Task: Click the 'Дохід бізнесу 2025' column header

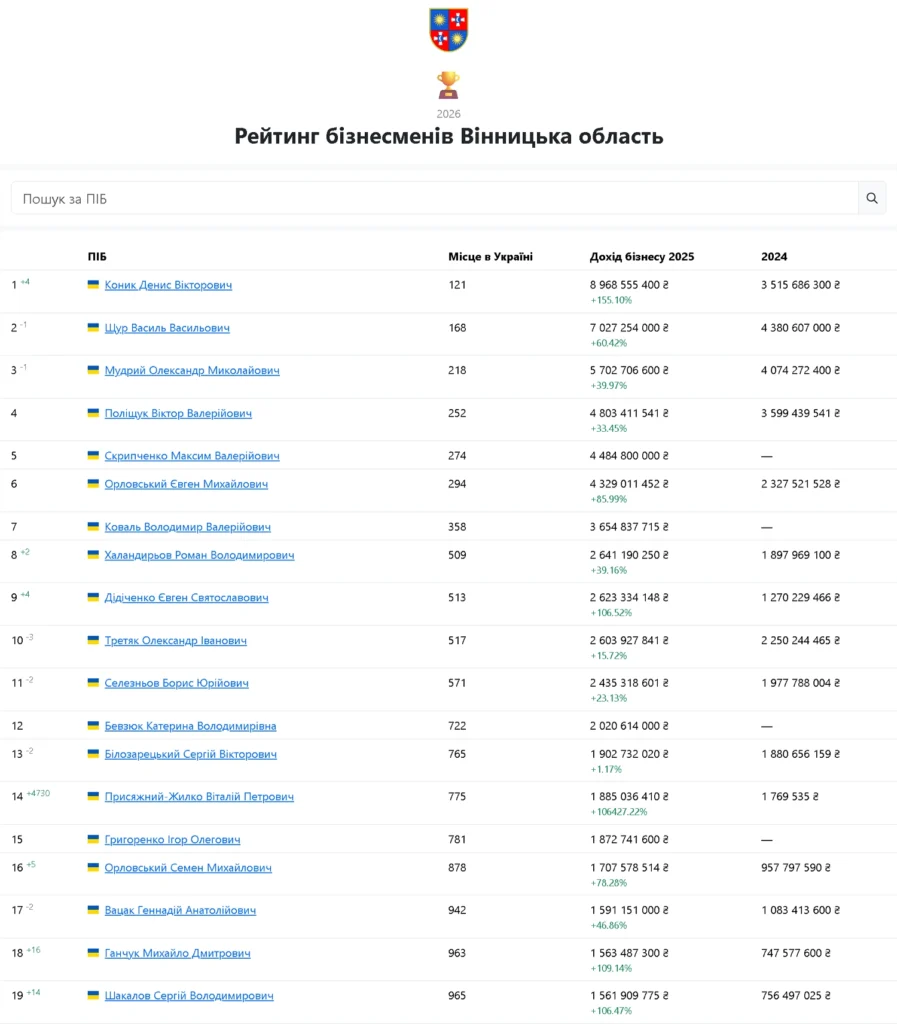Action: pos(641,257)
